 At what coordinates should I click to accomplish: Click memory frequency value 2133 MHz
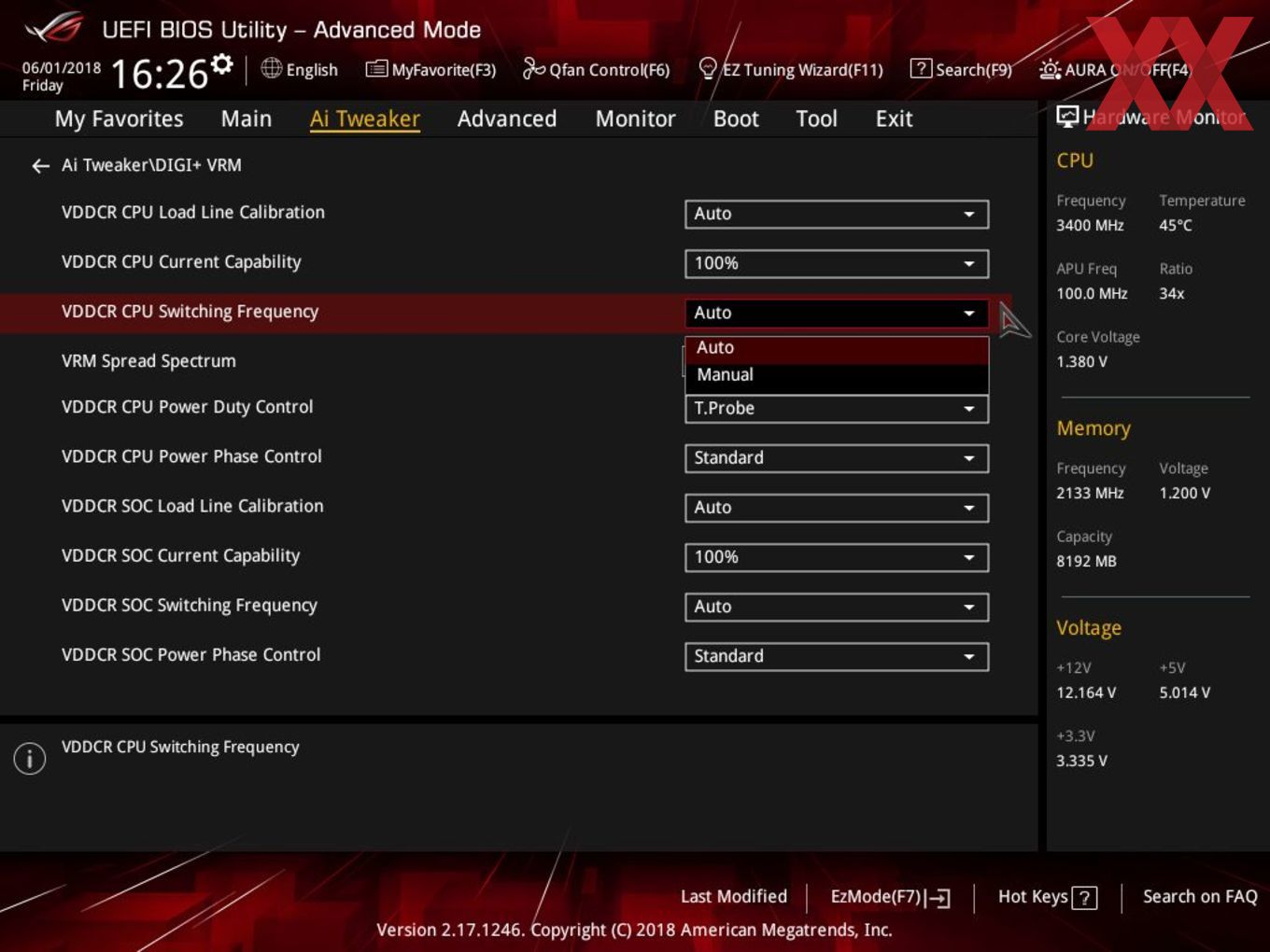tap(1090, 493)
